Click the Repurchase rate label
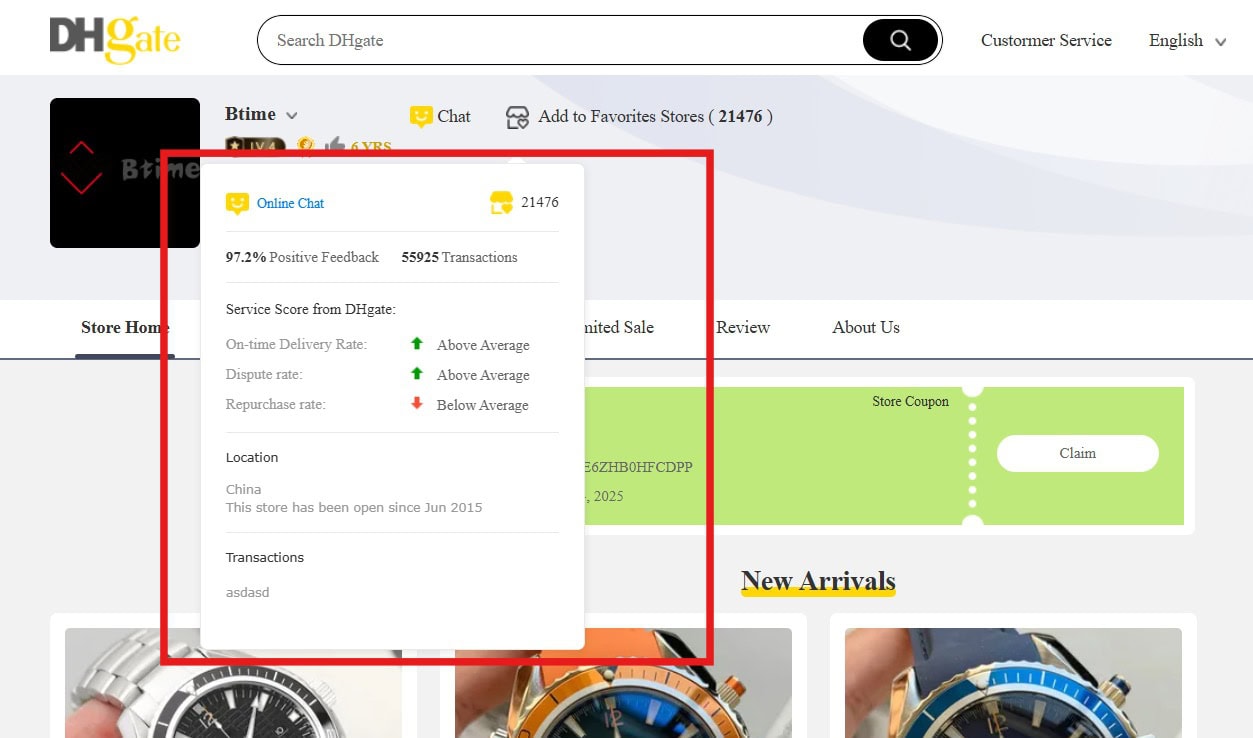 (x=276, y=405)
